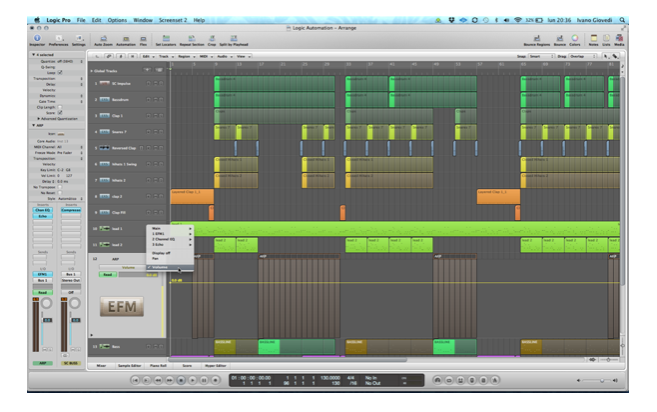Select Main submenu in automation popup
Viewport: 657px width, 412px height.
[170, 228]
